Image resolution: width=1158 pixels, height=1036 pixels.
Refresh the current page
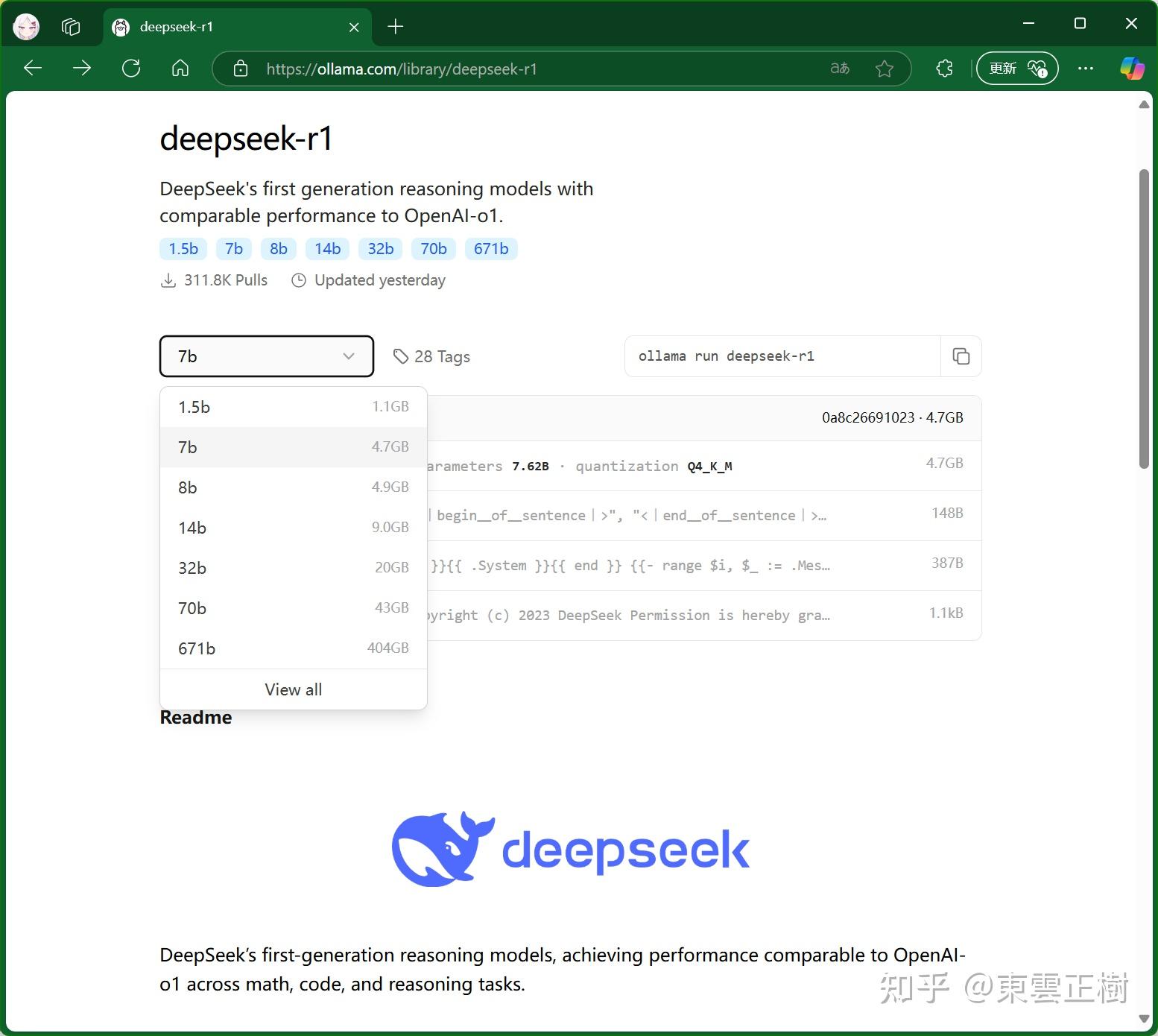pos(131,68)
